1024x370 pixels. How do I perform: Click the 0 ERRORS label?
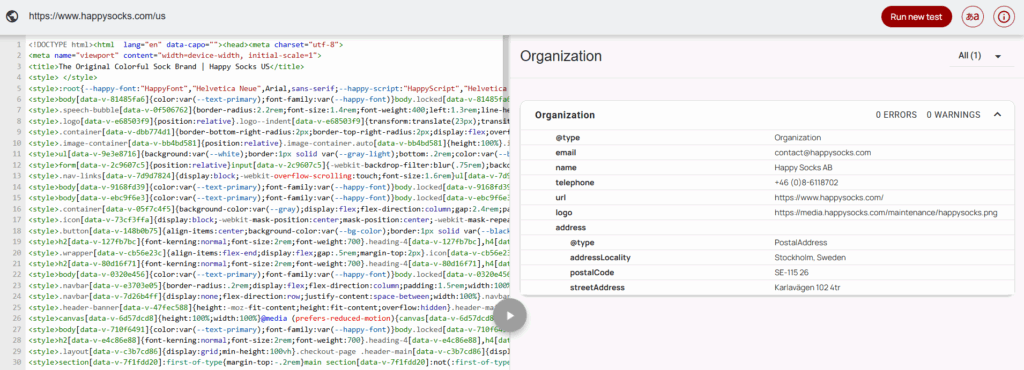[896, 115]
